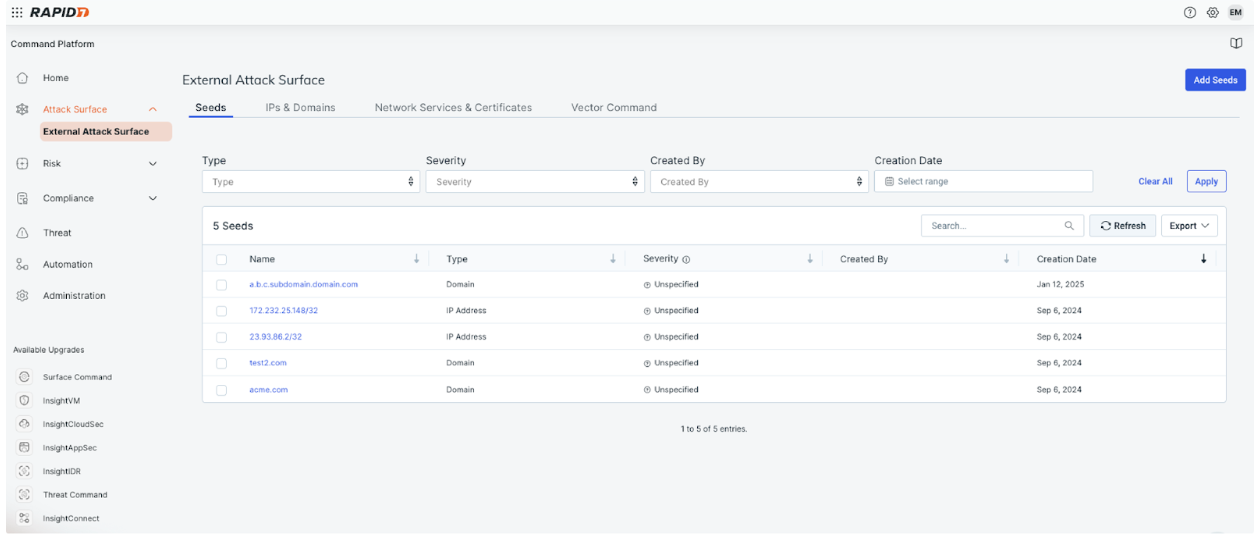Tick the acme.com row checkbox
This screenshot has height=536, width=1256.
click(x=221, y=390)
